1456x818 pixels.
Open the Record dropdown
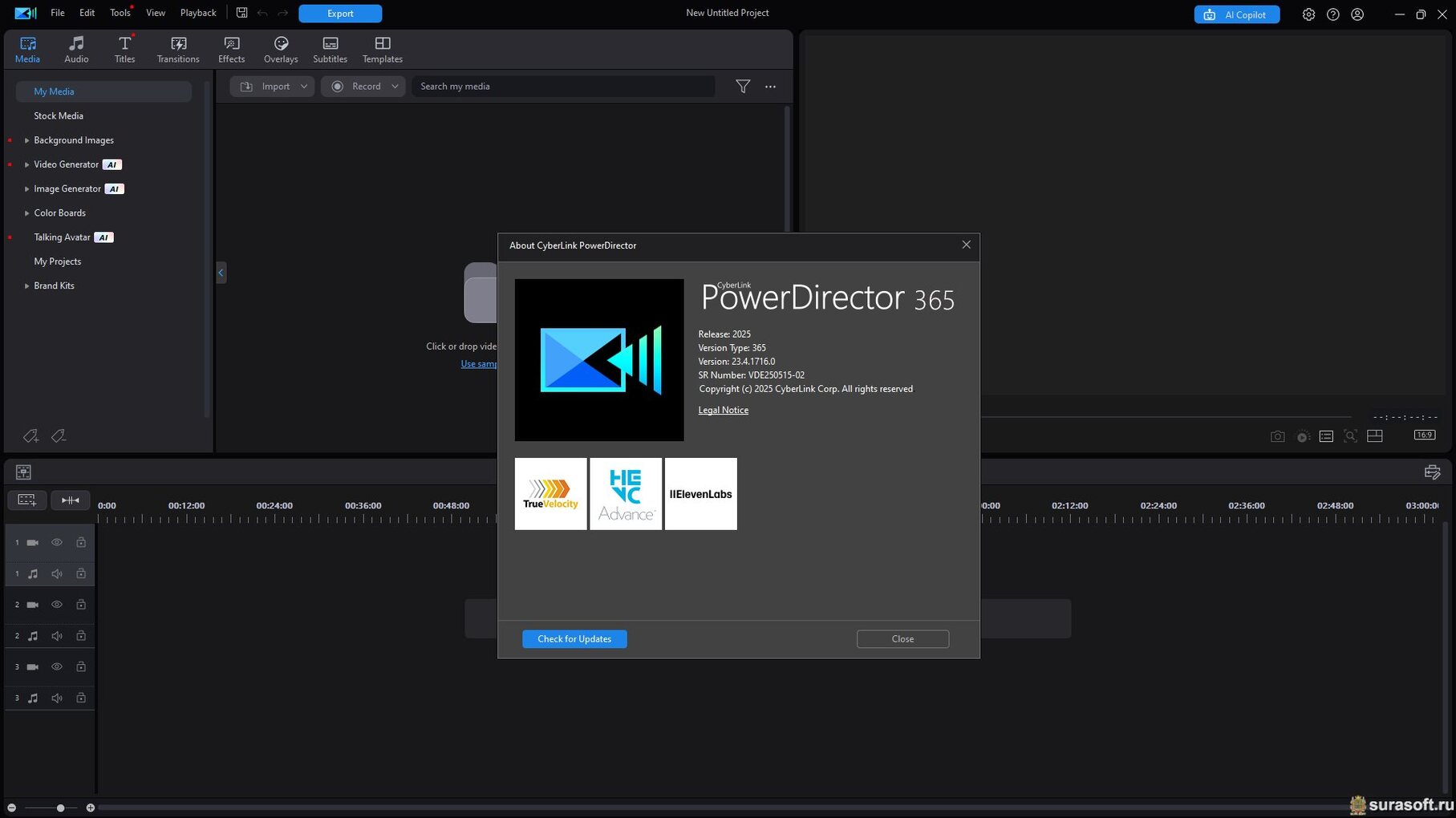click(x=363, y=87)
